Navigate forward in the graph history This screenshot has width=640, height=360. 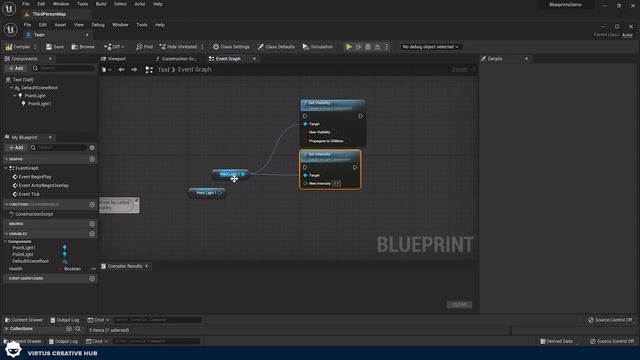(134, 70)
